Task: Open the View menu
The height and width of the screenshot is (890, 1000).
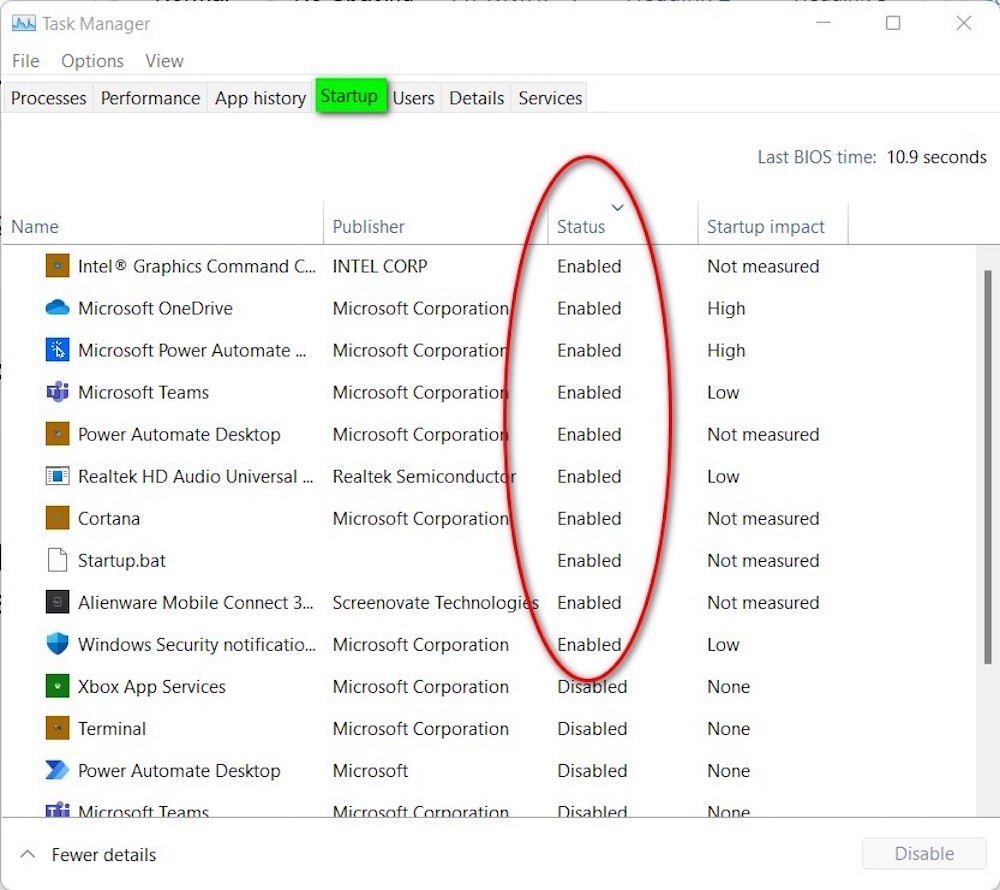Action: pos(164,61)
